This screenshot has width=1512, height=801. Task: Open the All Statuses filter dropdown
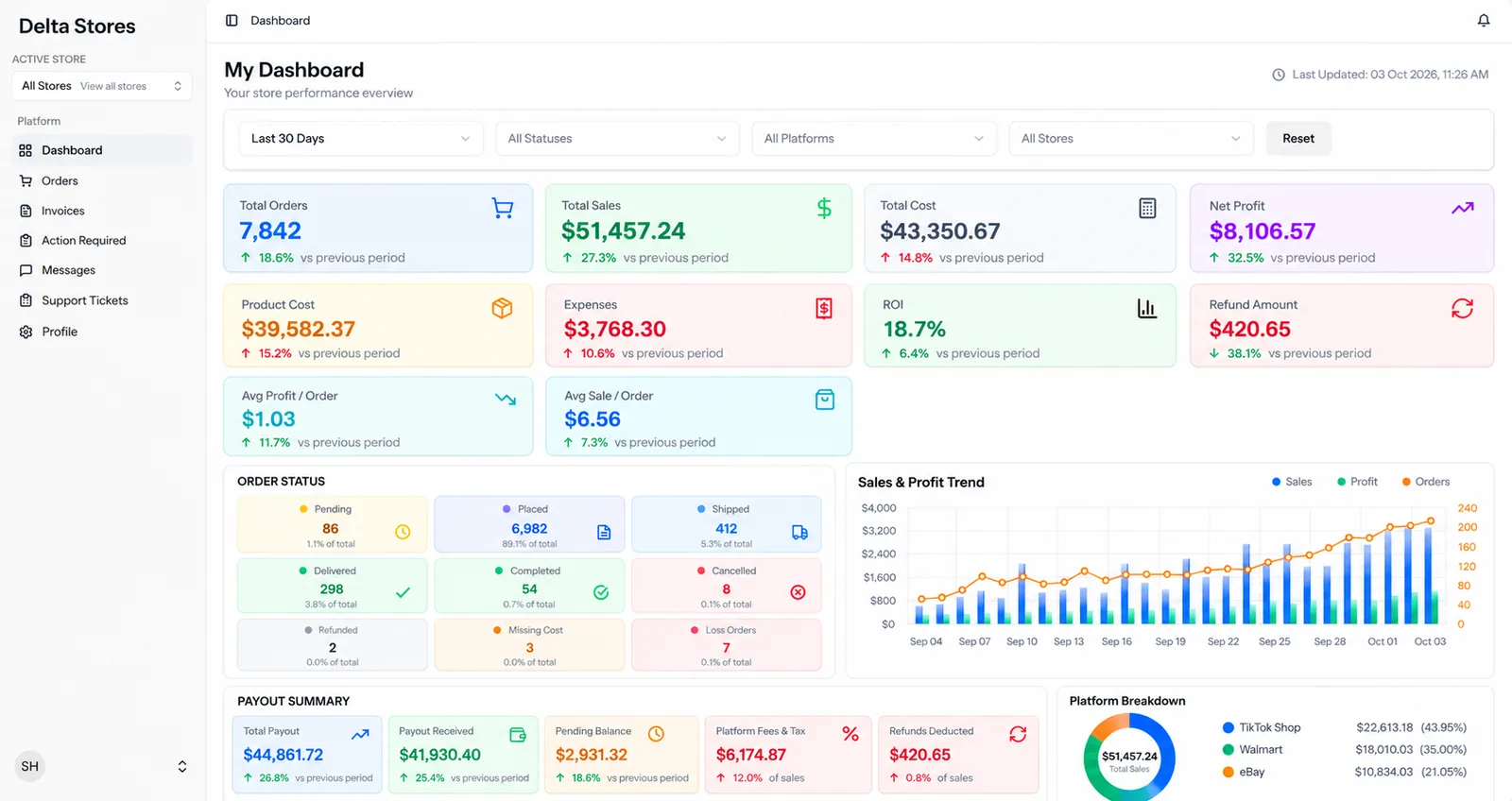pos(617,139)
